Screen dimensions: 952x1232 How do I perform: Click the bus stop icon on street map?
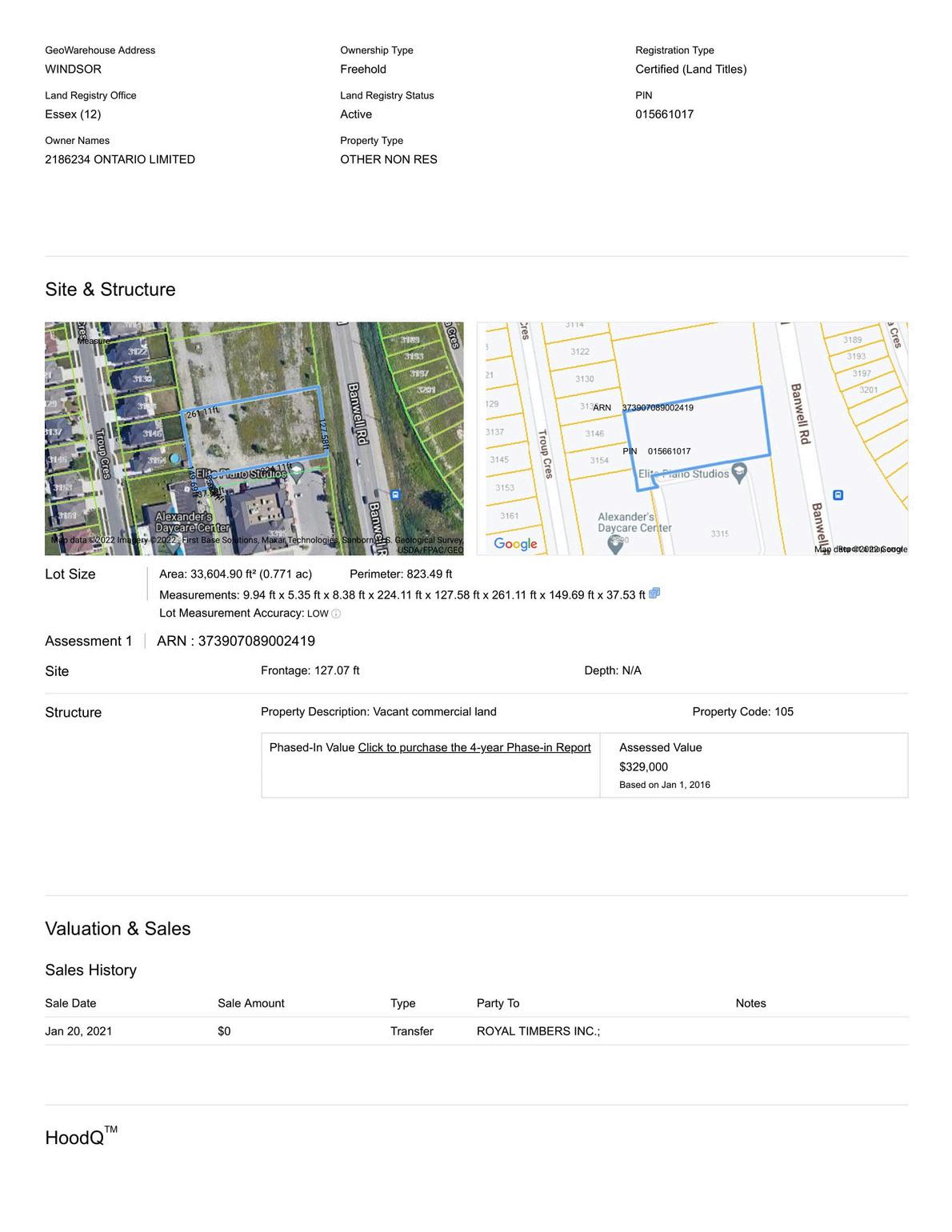[838, 495]
